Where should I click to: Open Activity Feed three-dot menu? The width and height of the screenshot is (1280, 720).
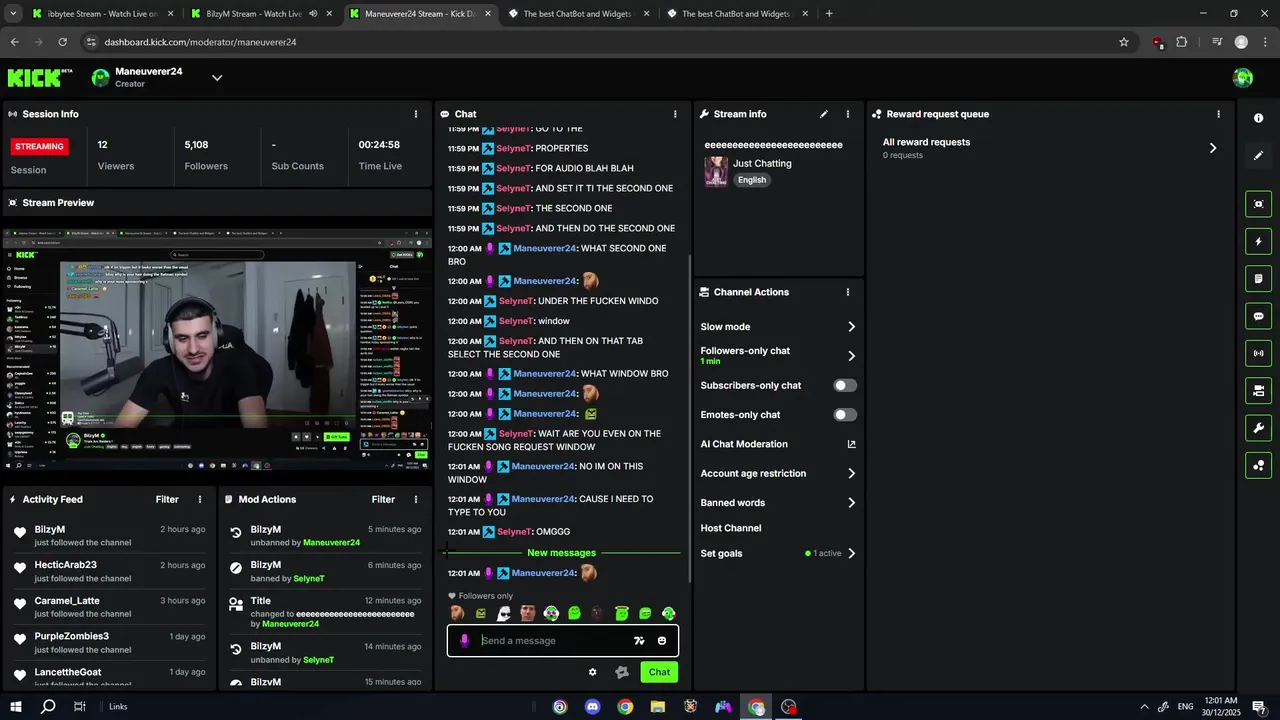(200, 499)
